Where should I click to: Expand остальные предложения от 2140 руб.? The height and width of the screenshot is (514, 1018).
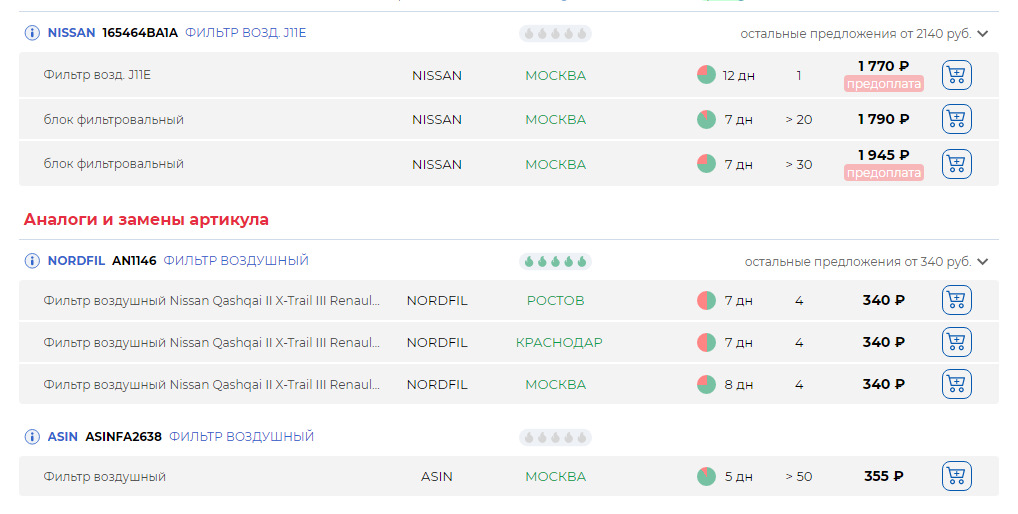click(x=863, y=34)
